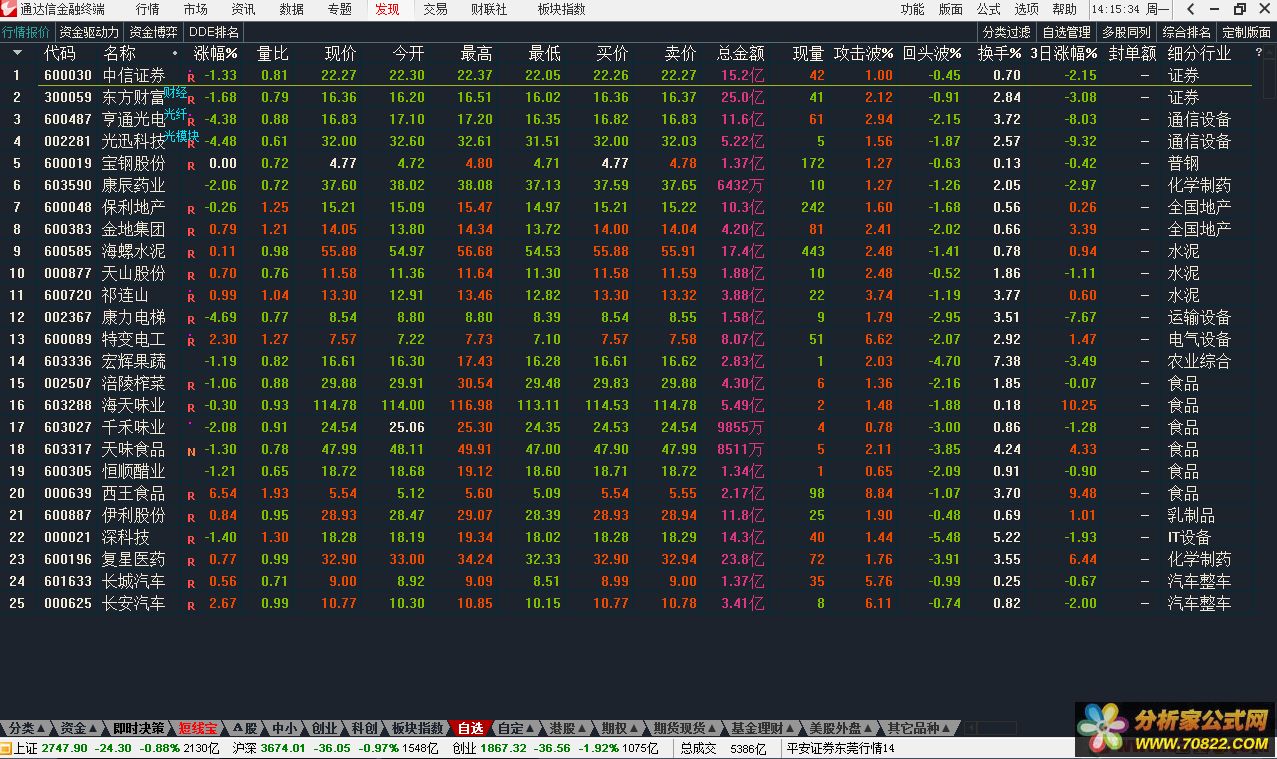Click 创业 index value 1867.32
The width and height of the screenshot is (1277, 759).
click(505, 749)
